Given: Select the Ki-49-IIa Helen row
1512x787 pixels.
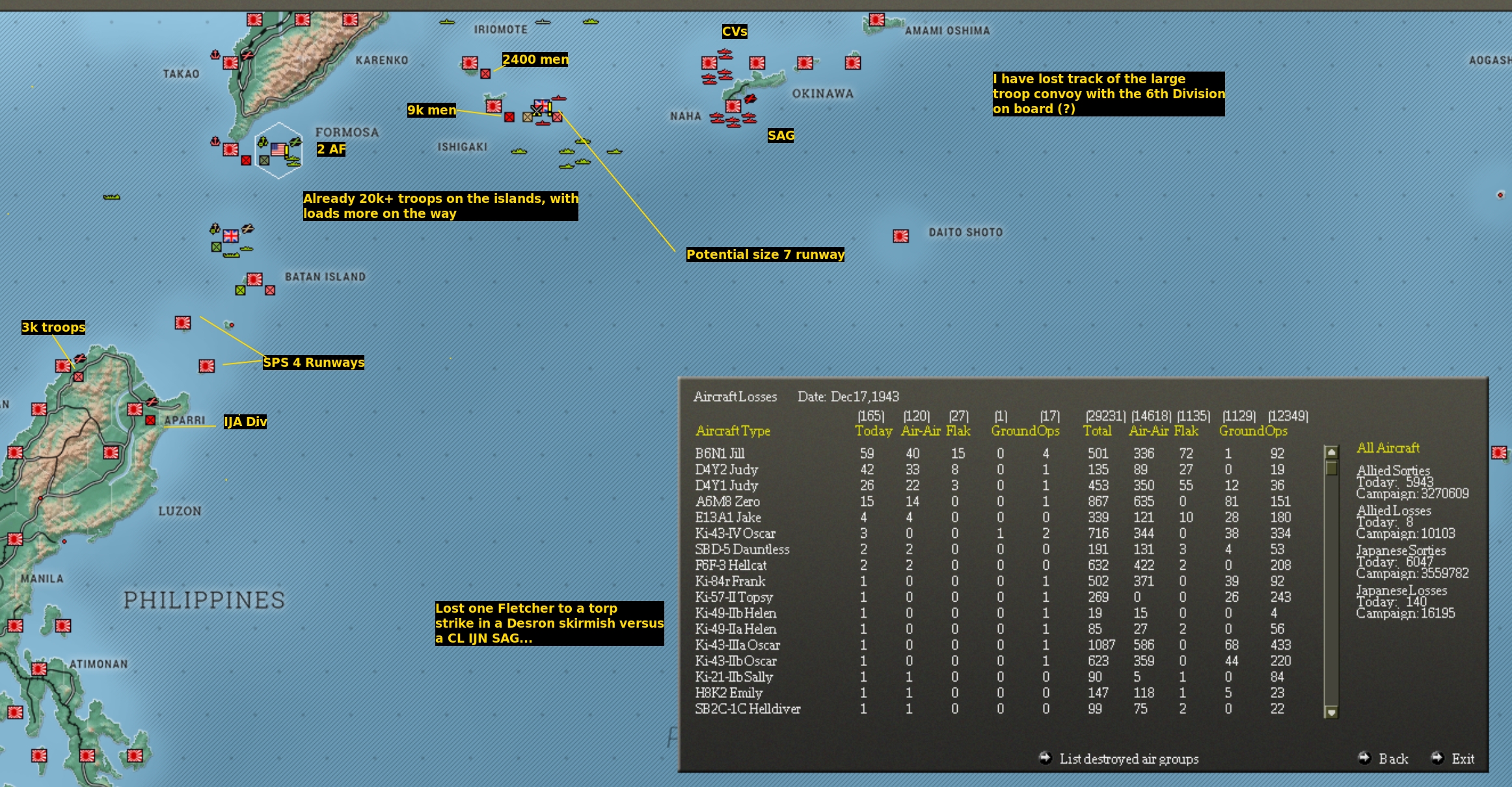Looking at the screenshot, I should (993, 628).
